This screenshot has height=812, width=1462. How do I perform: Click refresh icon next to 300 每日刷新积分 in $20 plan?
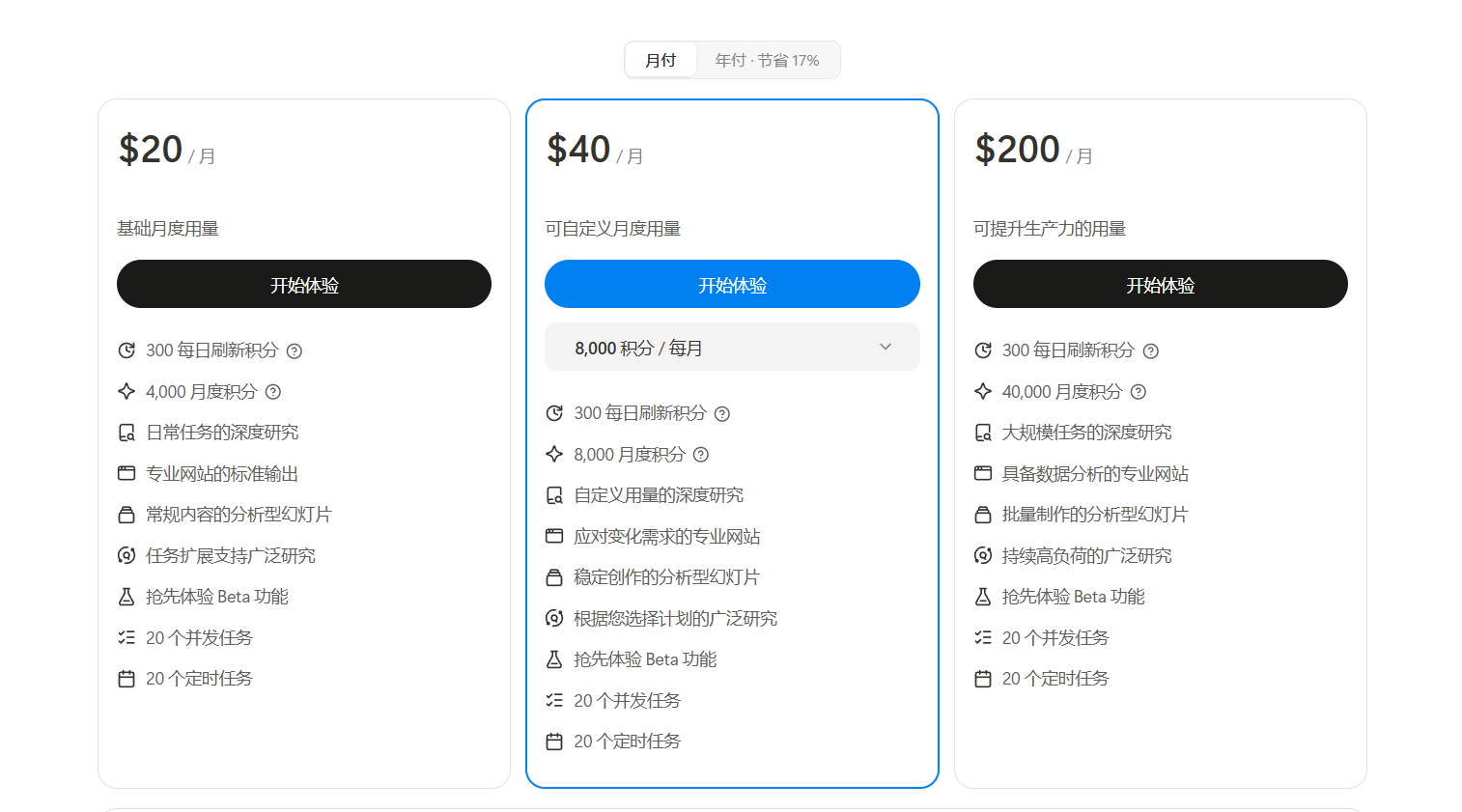(127, 350)
